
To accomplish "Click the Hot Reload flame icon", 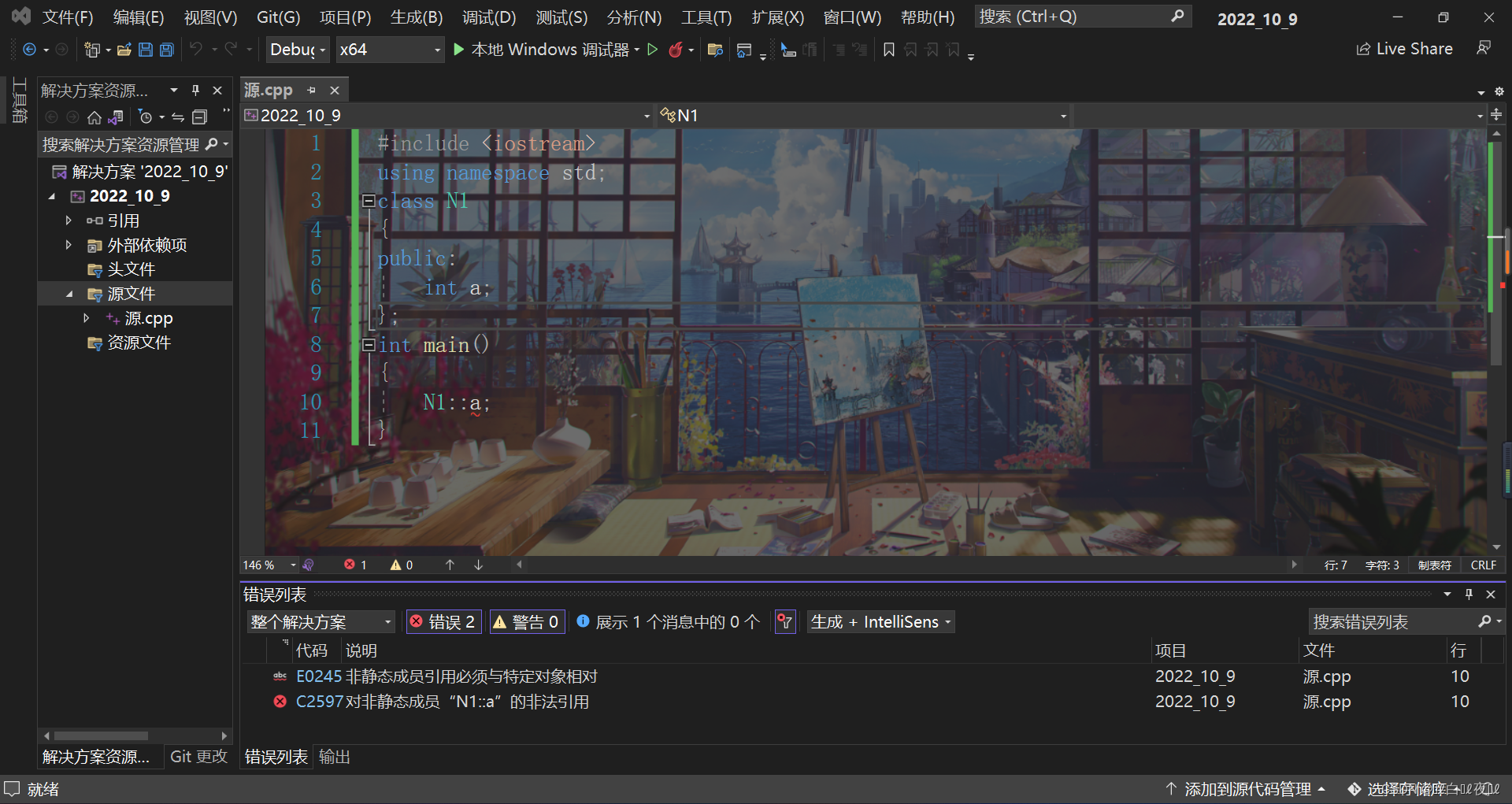I will click(x=676, y=50).
